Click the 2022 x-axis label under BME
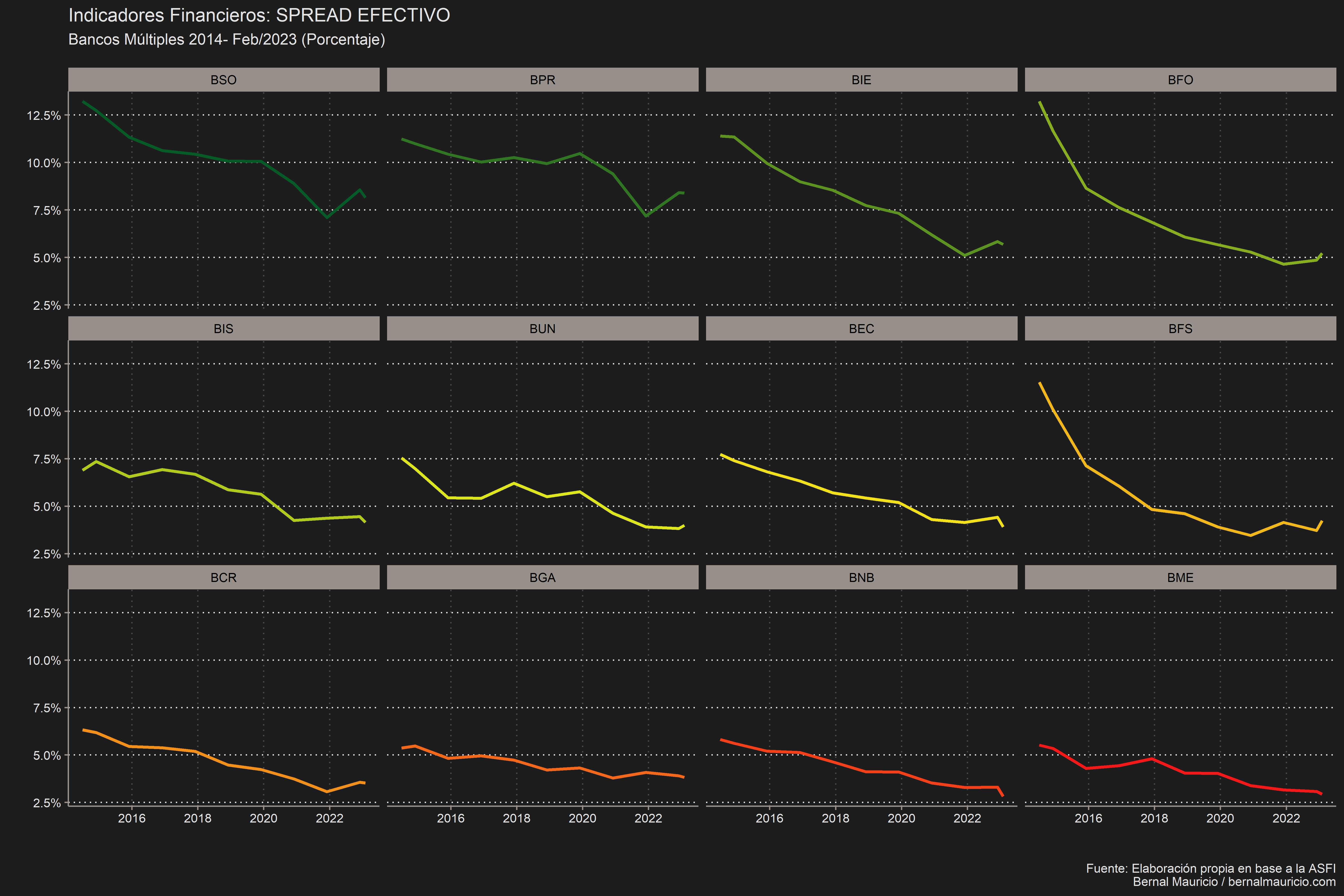The height and width of the screenshot is (896, 1344). click(x=1286, y=818)
